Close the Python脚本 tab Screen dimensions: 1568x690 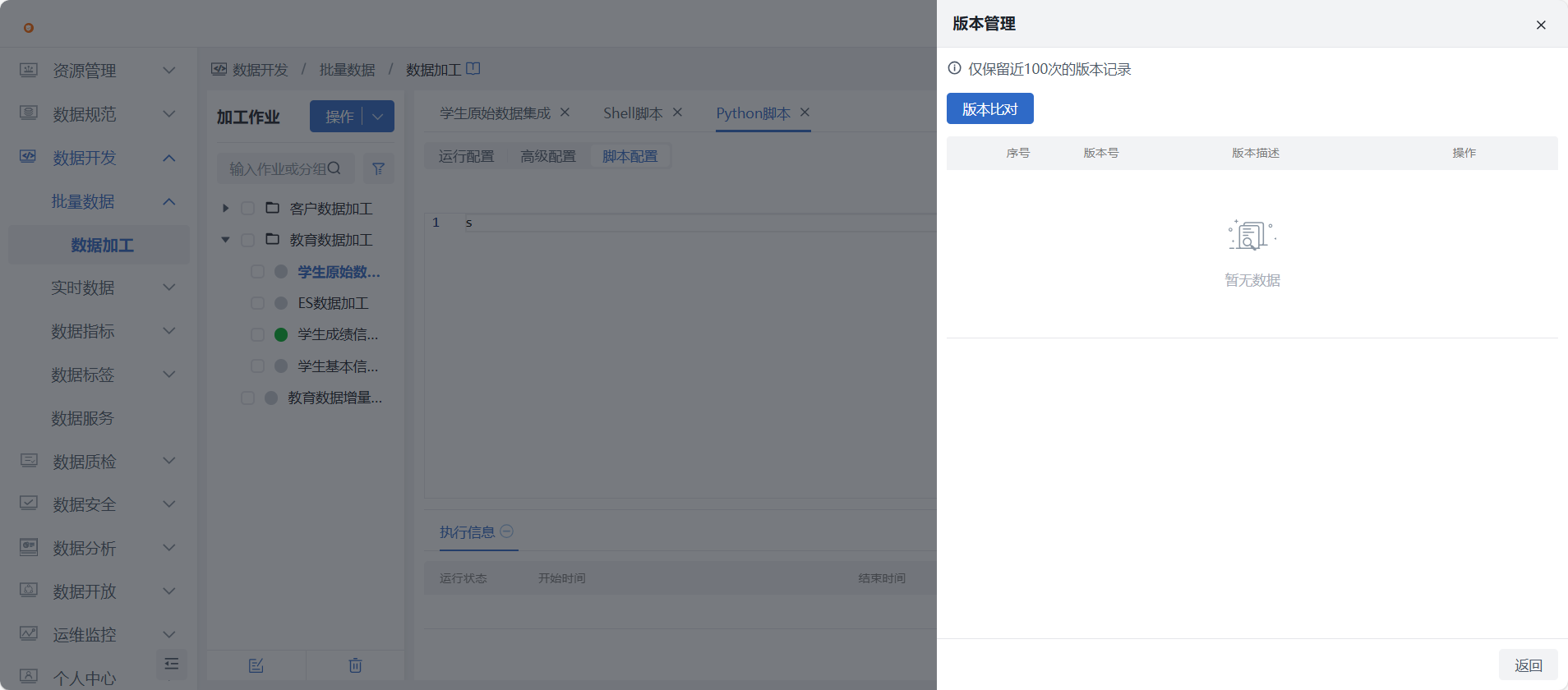point(805,113)
